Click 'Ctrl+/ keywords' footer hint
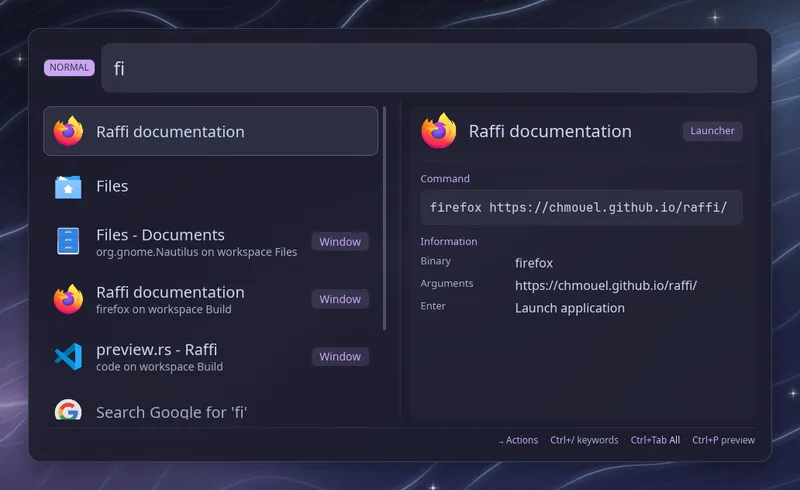The width and height of the screenshot is (800, 490). 584,440
